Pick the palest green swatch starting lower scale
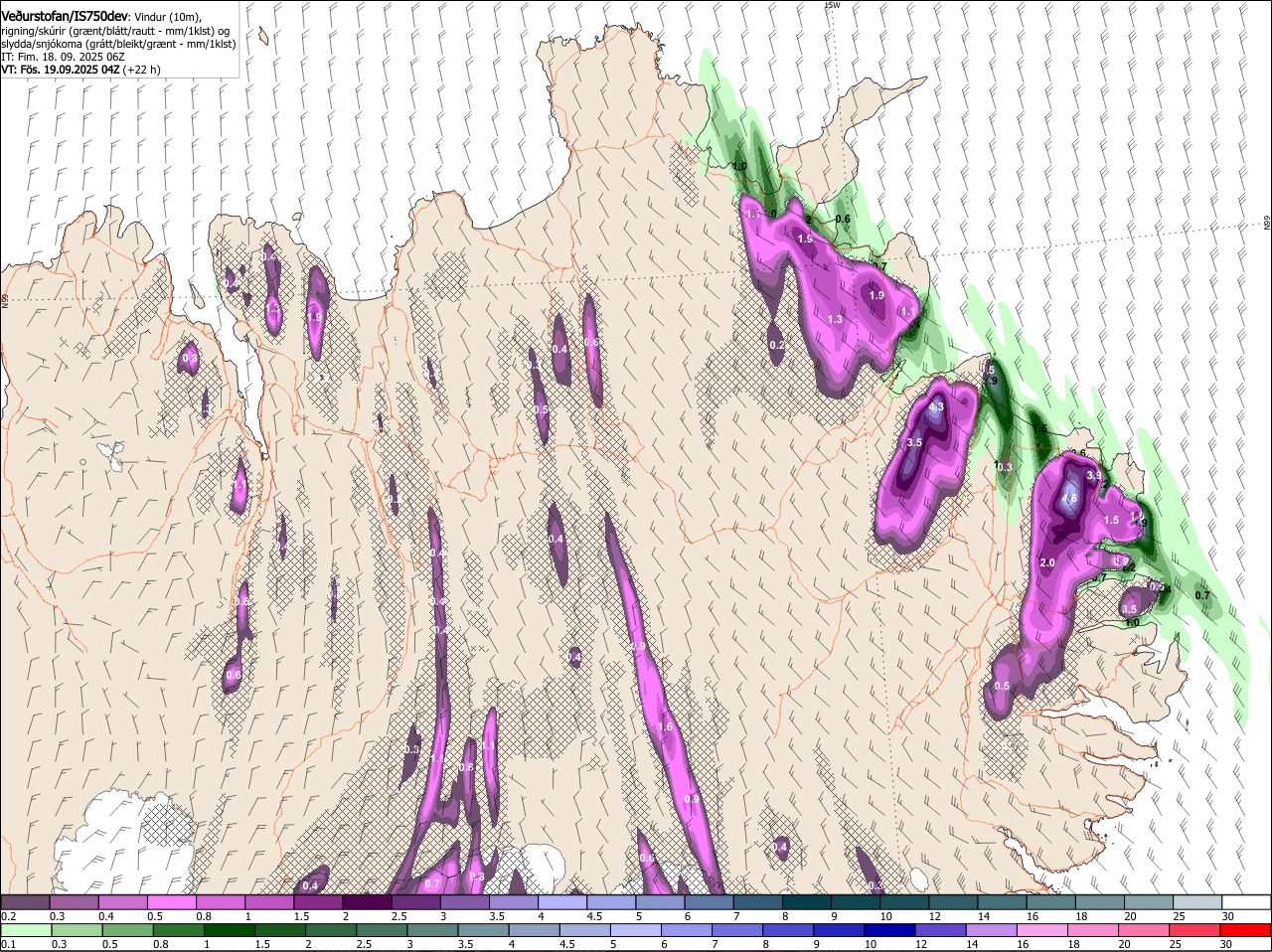The height and width of the screenshot is (952, 1272). pos(25,930)
